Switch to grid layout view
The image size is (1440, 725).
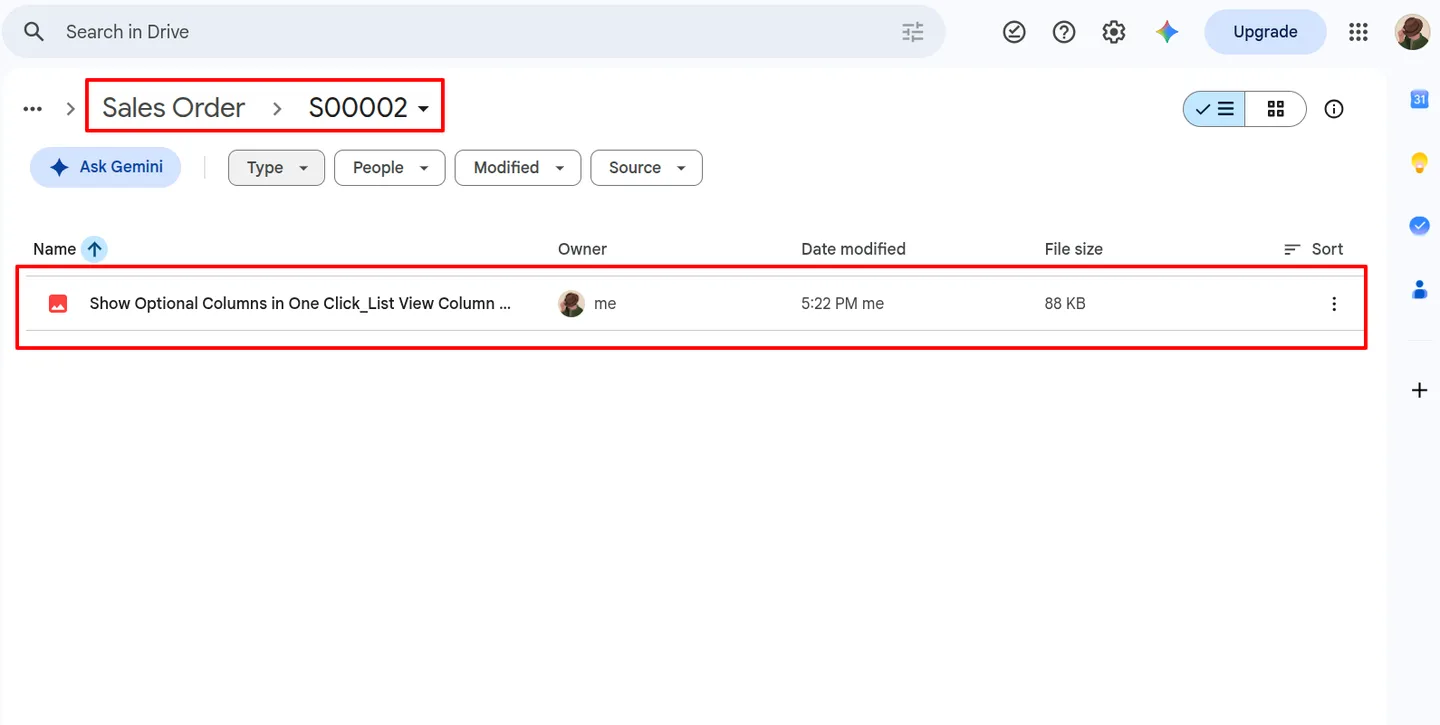[1276, 109]
